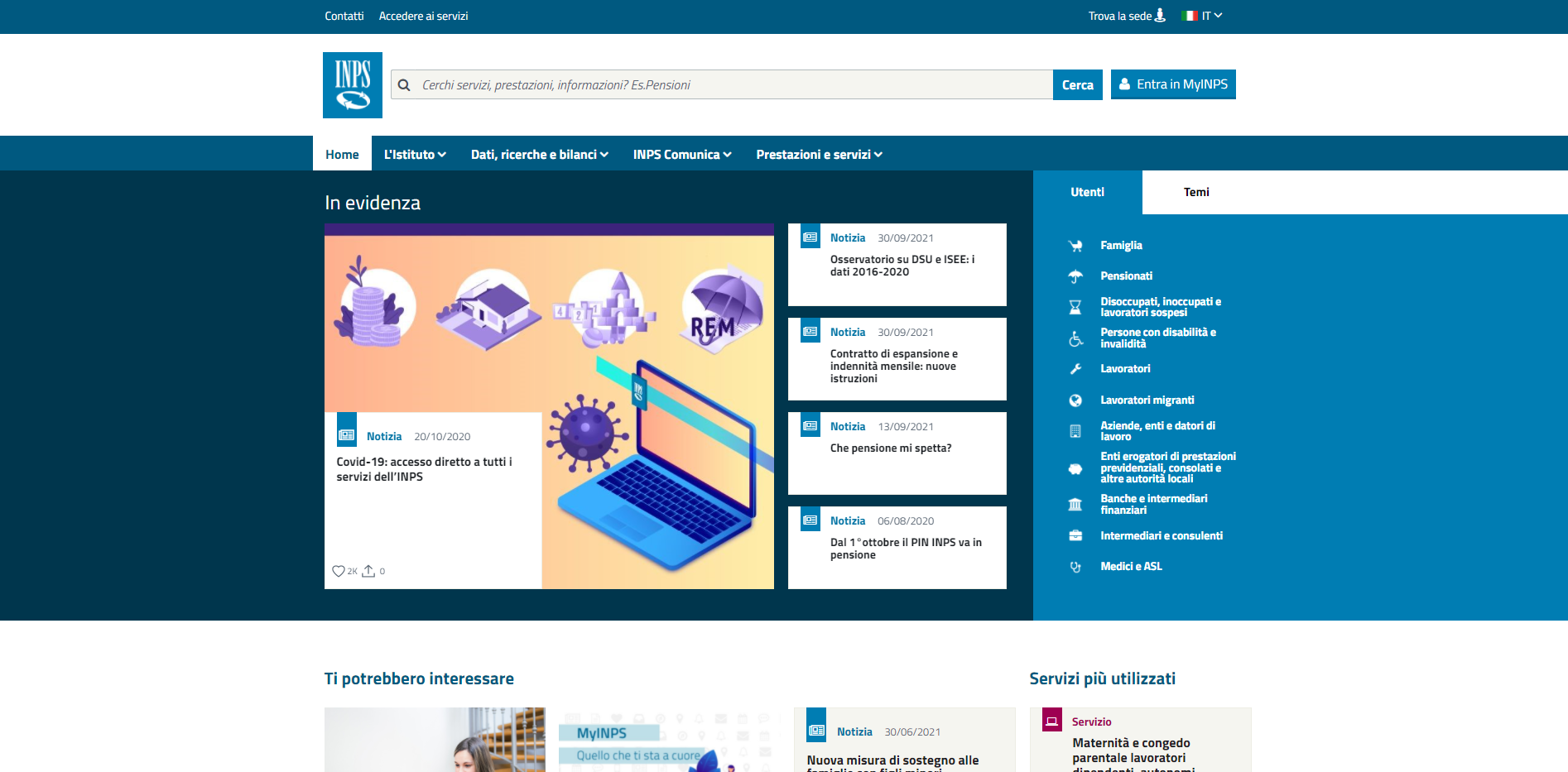1568x772 pixels.
Task: Click Medici e ASL link
Action: pyautogui.click(x=1131, y=567)
